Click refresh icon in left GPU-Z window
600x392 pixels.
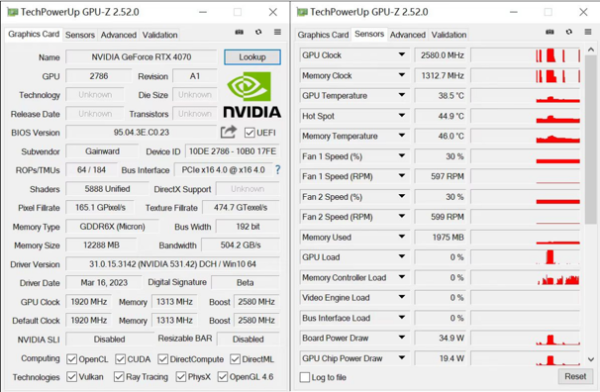coord(259,32)
